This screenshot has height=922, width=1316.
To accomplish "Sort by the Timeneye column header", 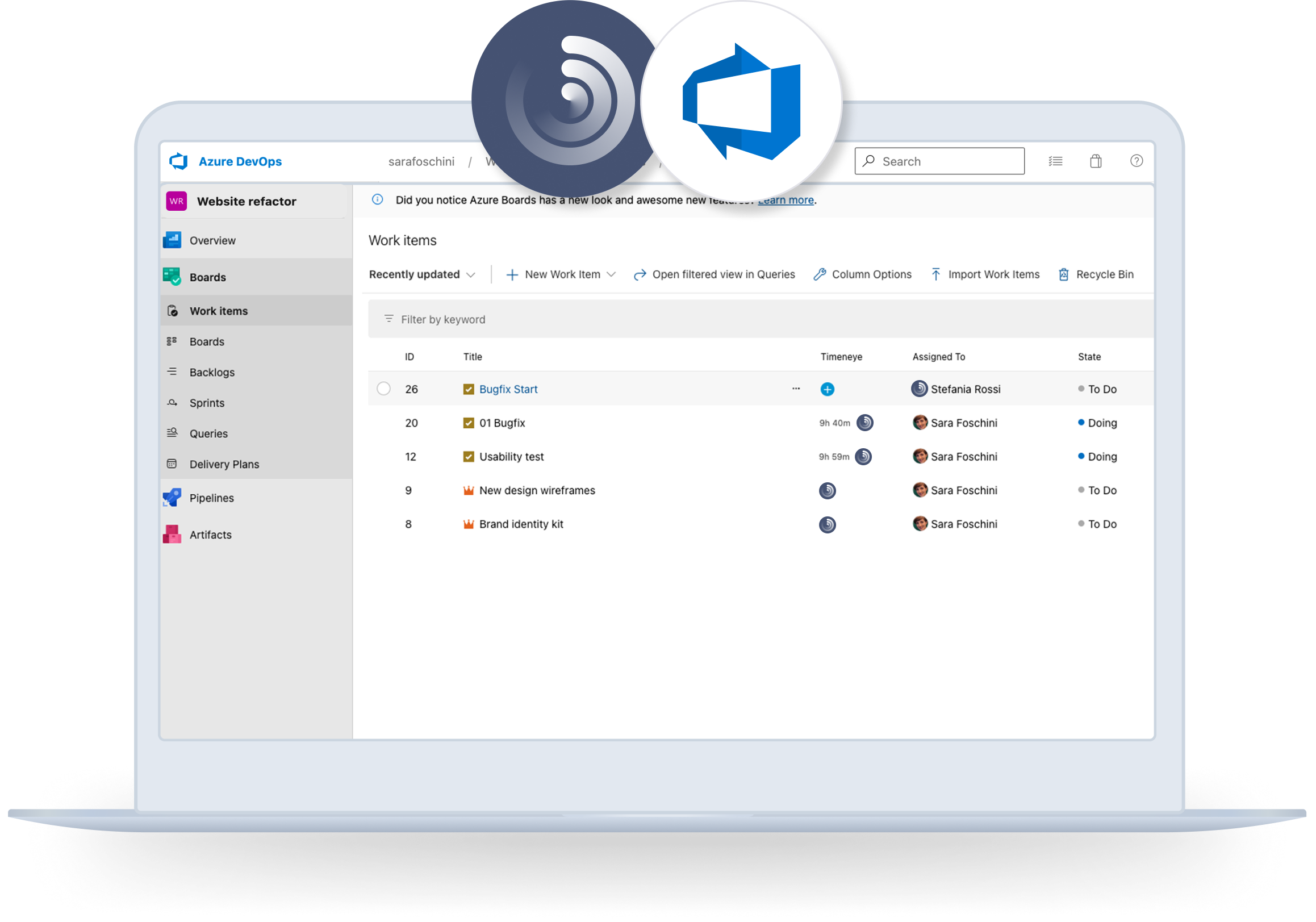I will 841,357.
